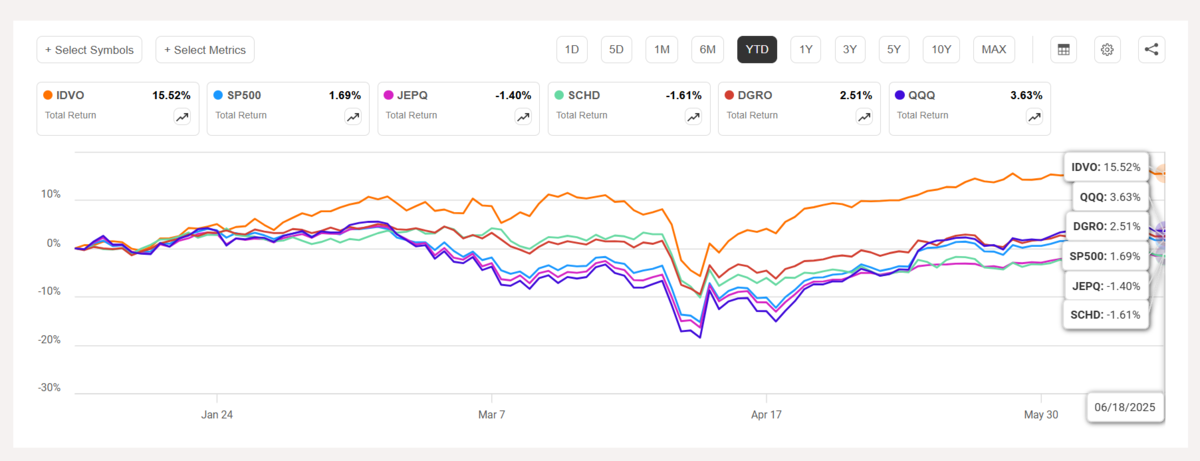Click the trend arrow icon on DGRO card
This screenshot has height=461, width=1200.
pos(863,116)
